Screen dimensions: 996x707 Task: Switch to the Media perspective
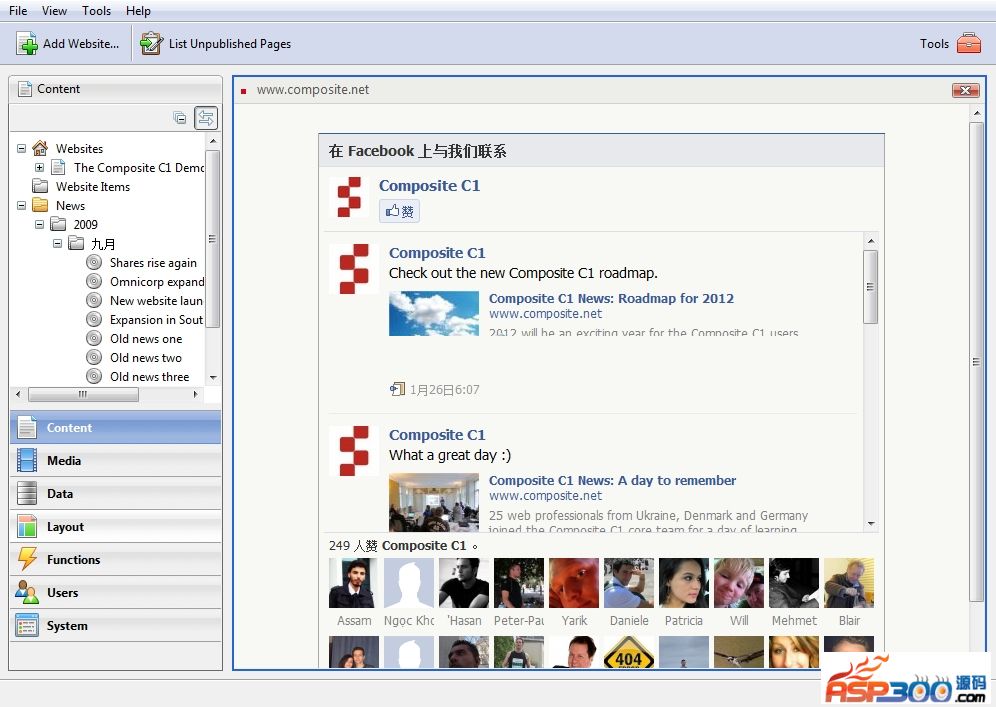point(116,461)
